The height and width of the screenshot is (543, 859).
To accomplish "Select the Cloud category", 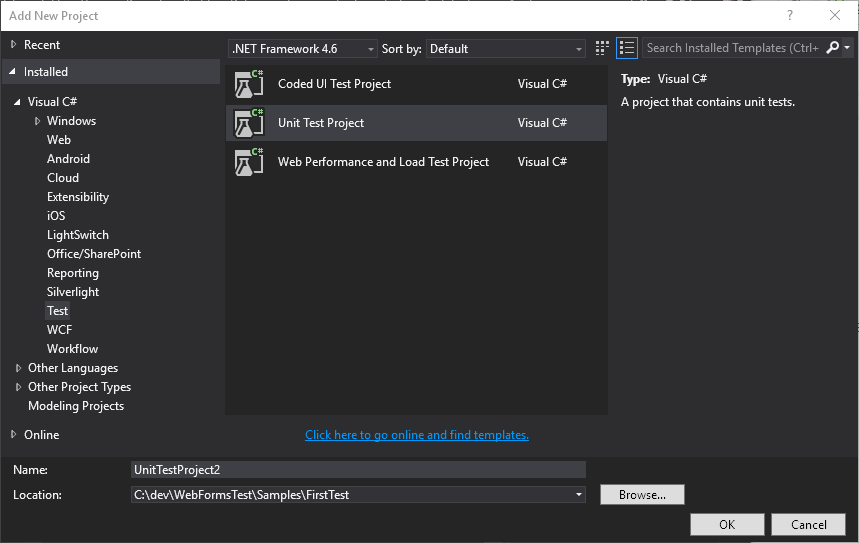I will (62, 178).
